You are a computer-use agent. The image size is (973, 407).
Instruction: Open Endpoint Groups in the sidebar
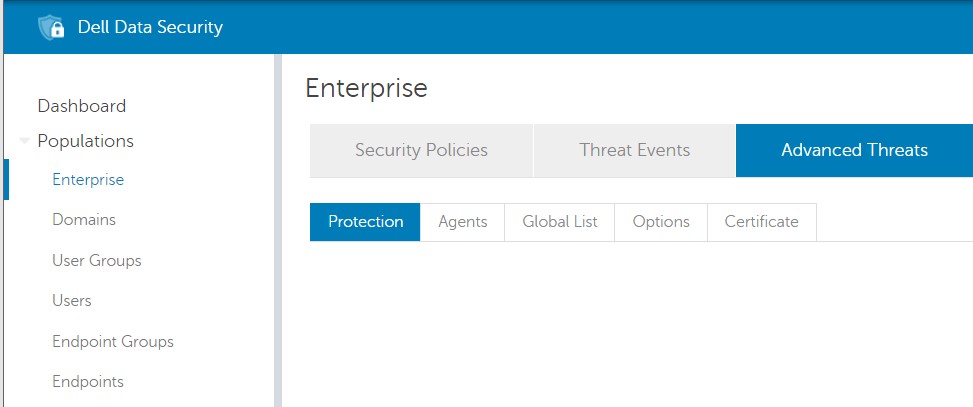pyautogui.click(x=113, y=341)
